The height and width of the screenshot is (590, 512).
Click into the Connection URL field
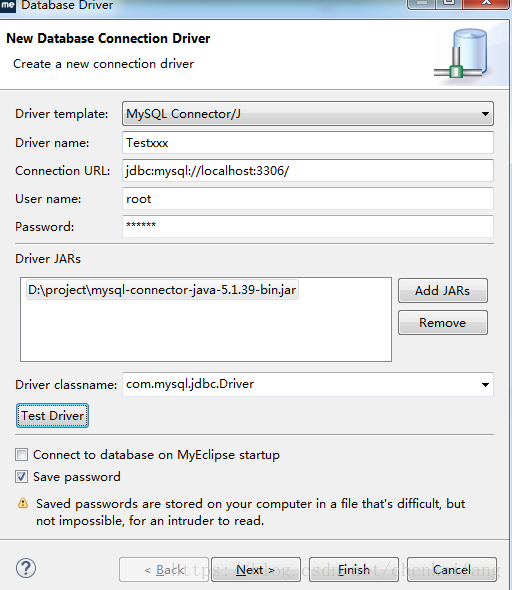coord(308,170)
